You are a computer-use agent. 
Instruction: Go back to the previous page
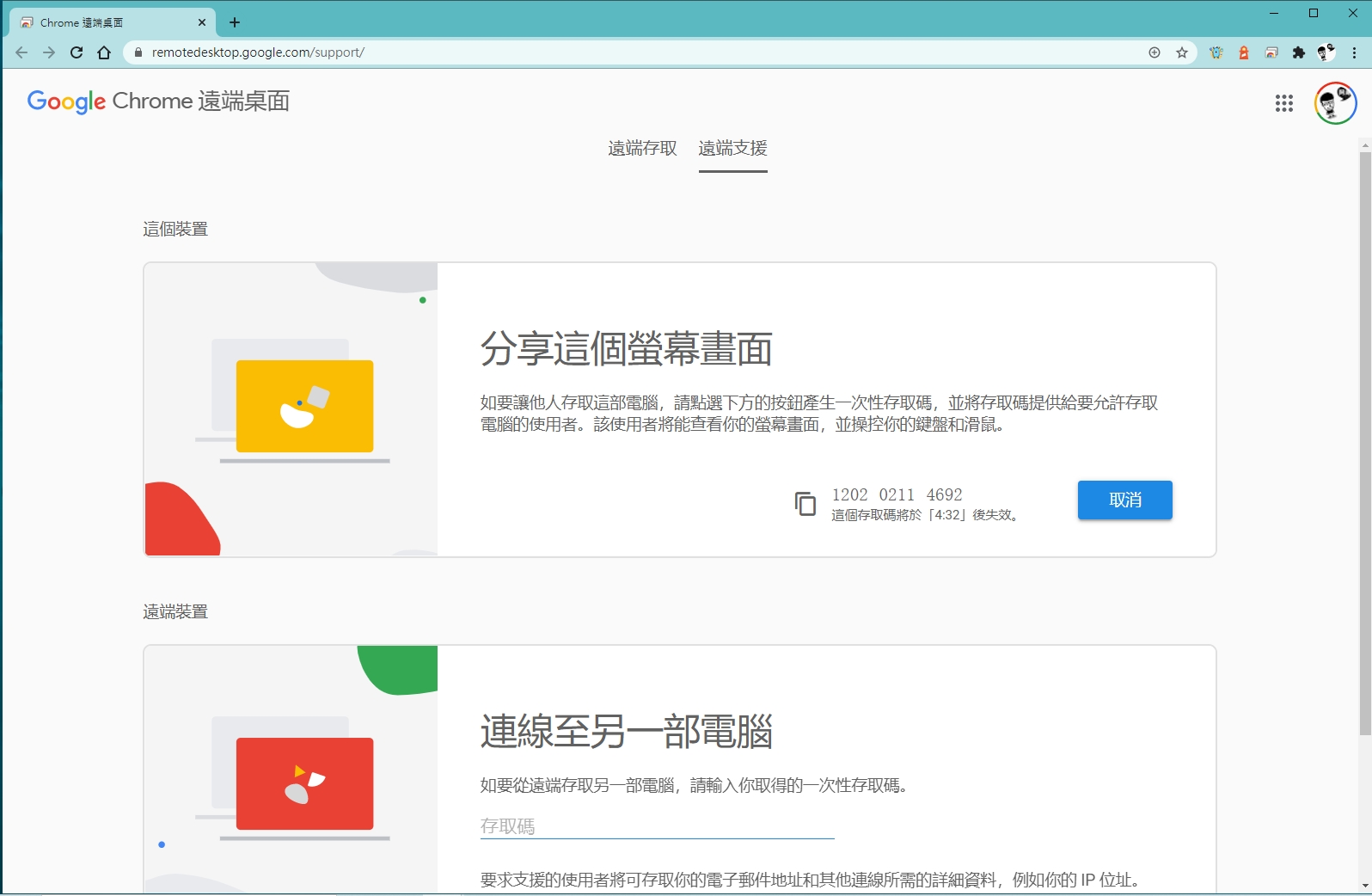tap(21, 52)
